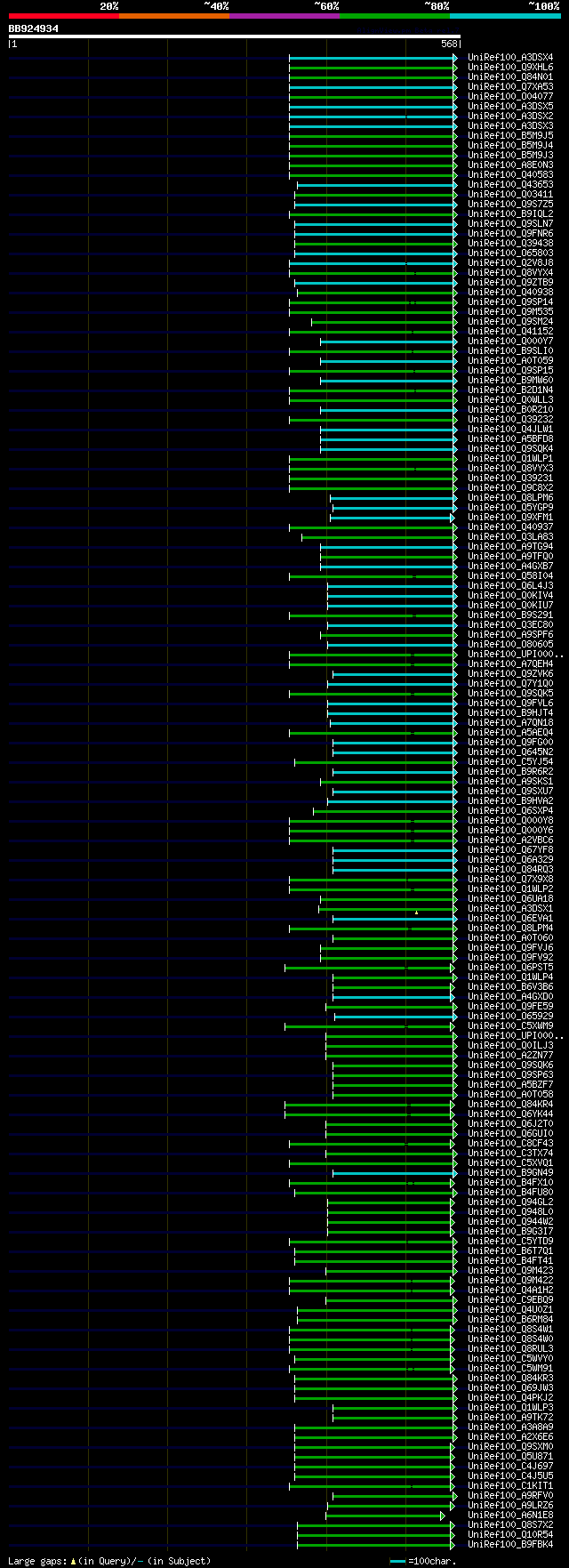The height and width of the screenshot is (1568, 569).
Task: Select the UniRef100_A9SPF6 label
Action: coord(510,635)
